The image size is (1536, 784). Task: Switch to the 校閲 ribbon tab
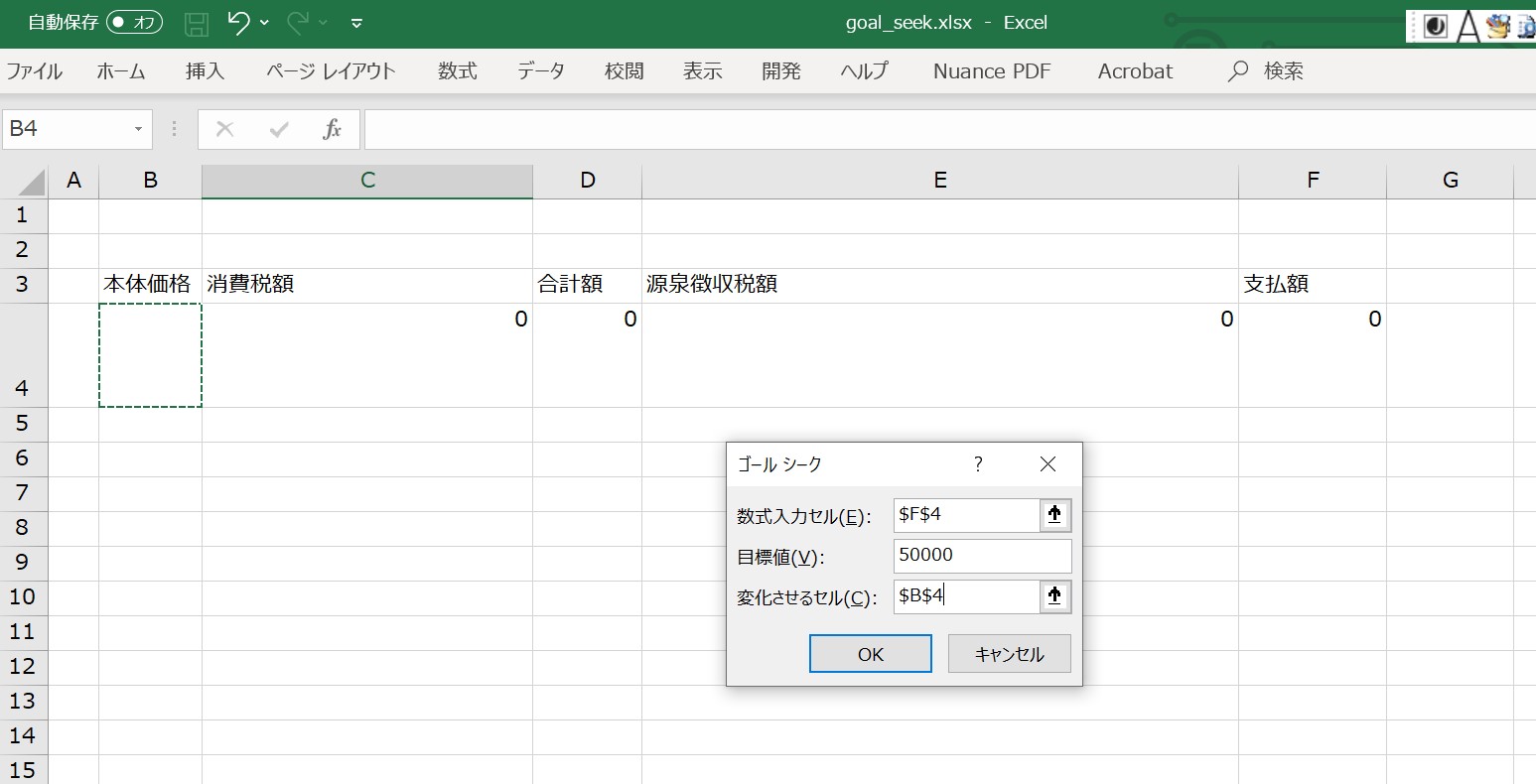pos(625,71)
